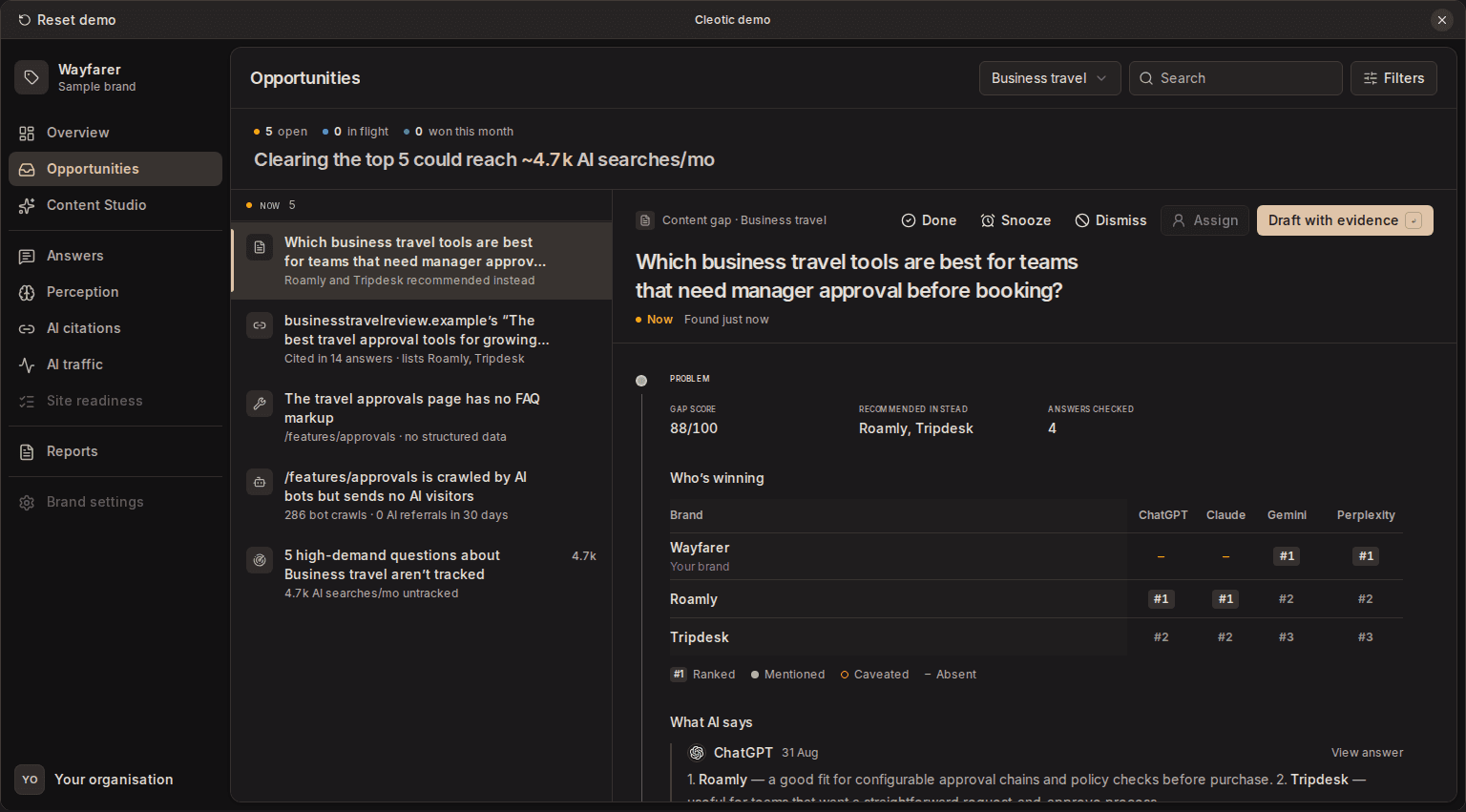Click Draft with evidence
The image size is (1466, 812).
[x=1345, y=220]
